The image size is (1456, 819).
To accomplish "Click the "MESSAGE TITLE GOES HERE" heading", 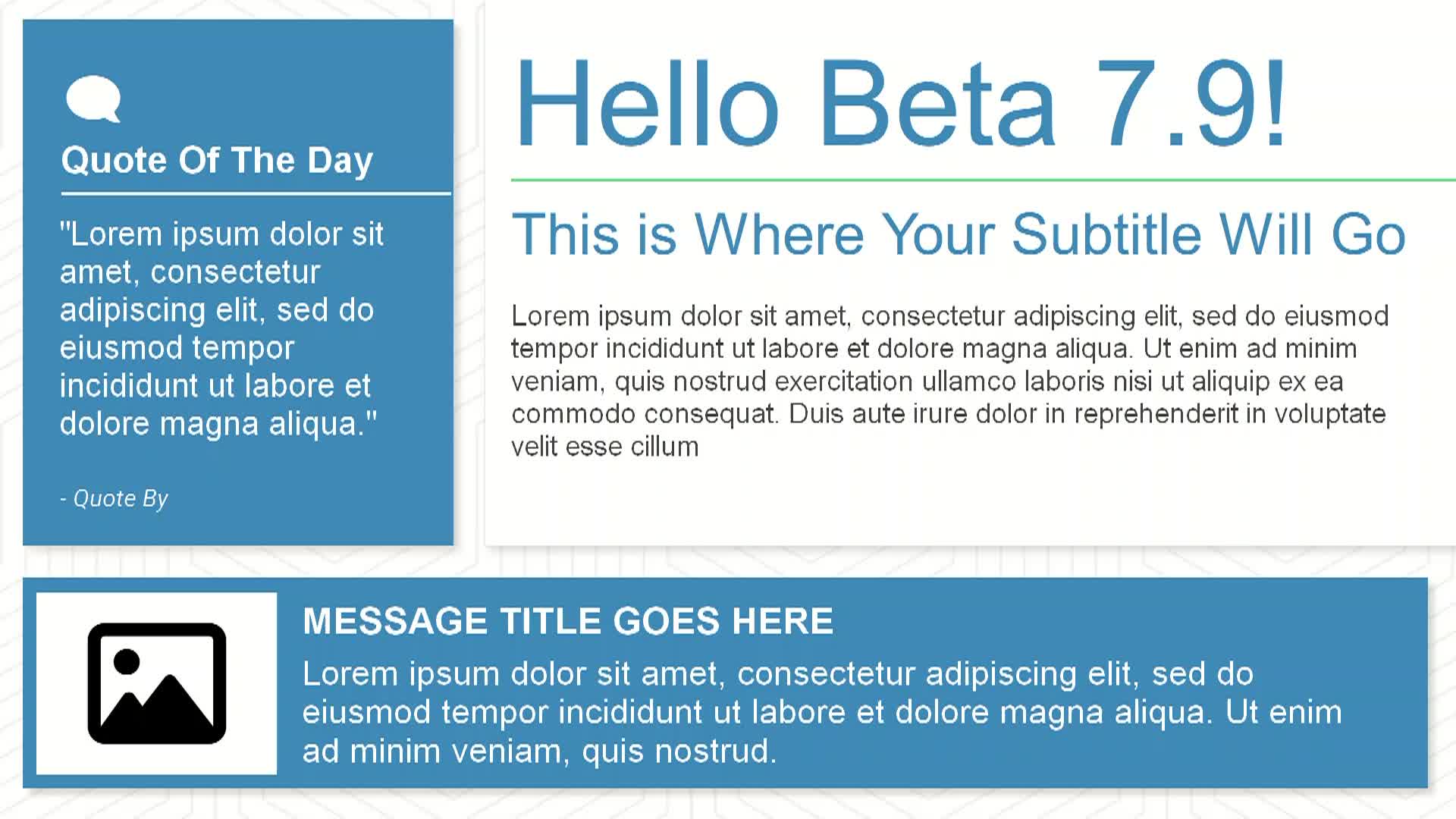I will click(x=568, y=621).
